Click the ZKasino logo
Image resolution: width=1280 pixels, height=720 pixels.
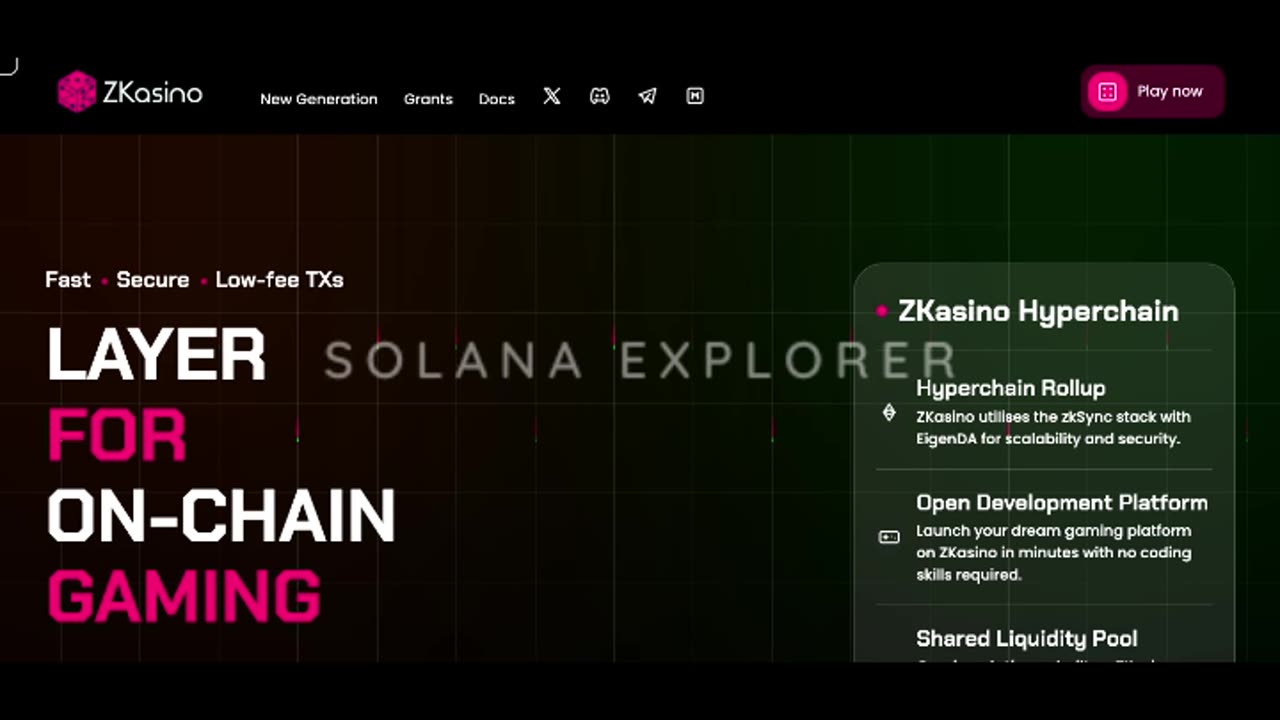point(130,92)
